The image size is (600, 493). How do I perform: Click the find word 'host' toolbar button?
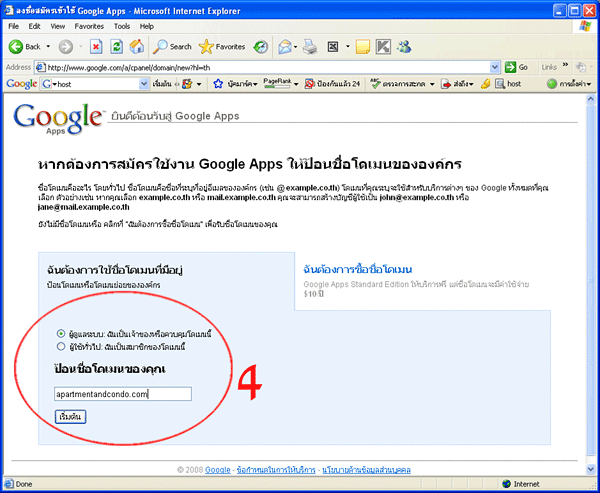pyautogui.click(x=508, y=84)
